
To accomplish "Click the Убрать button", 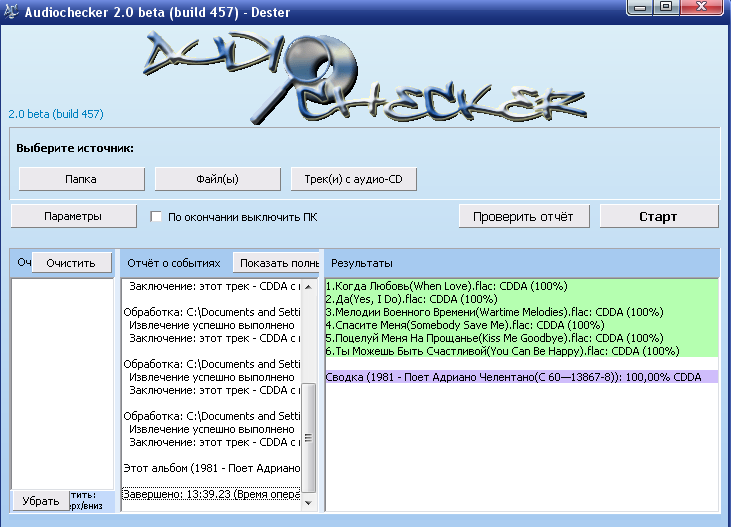I will [x=41, y=501].
